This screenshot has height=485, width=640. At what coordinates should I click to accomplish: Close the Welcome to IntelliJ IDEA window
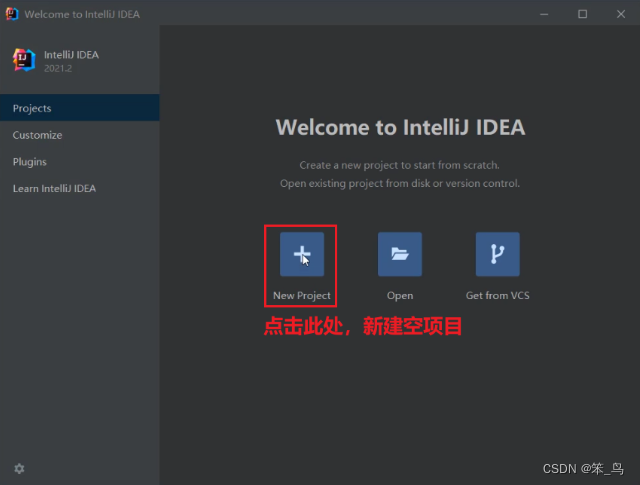[621, 14]
